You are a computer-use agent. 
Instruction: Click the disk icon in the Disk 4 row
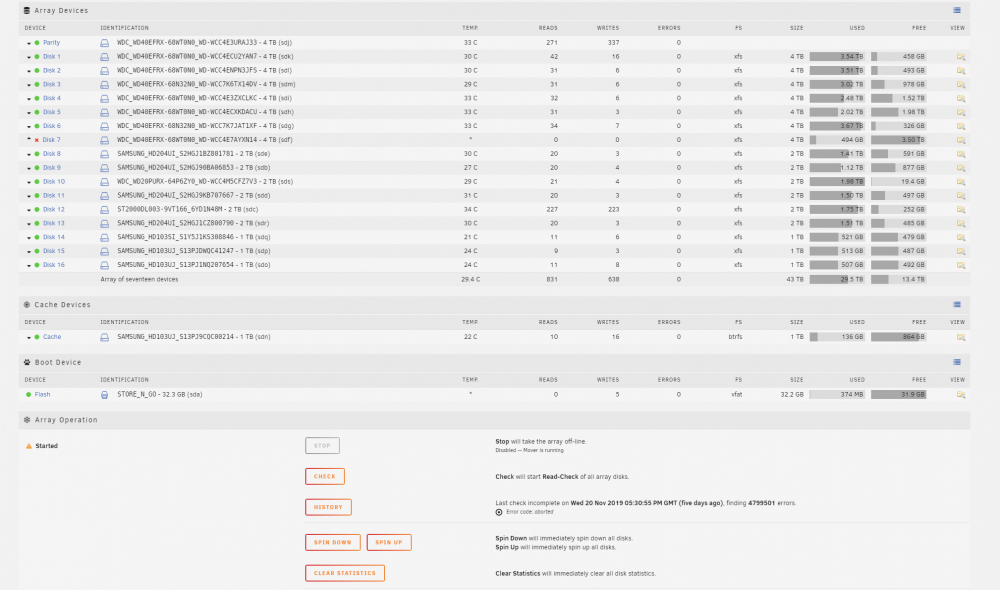coord(105,98)
